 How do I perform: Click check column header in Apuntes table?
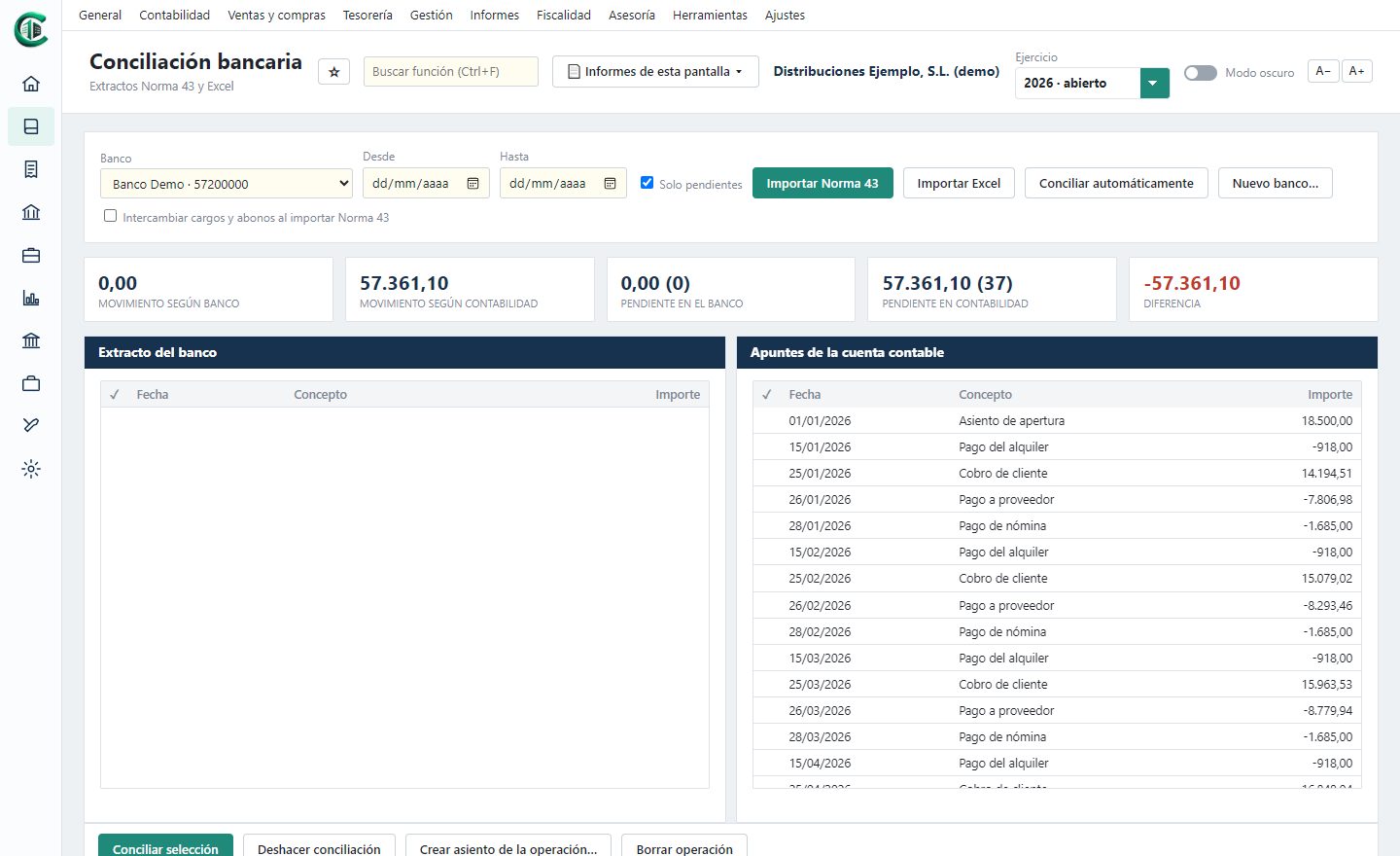coord(767,394)
